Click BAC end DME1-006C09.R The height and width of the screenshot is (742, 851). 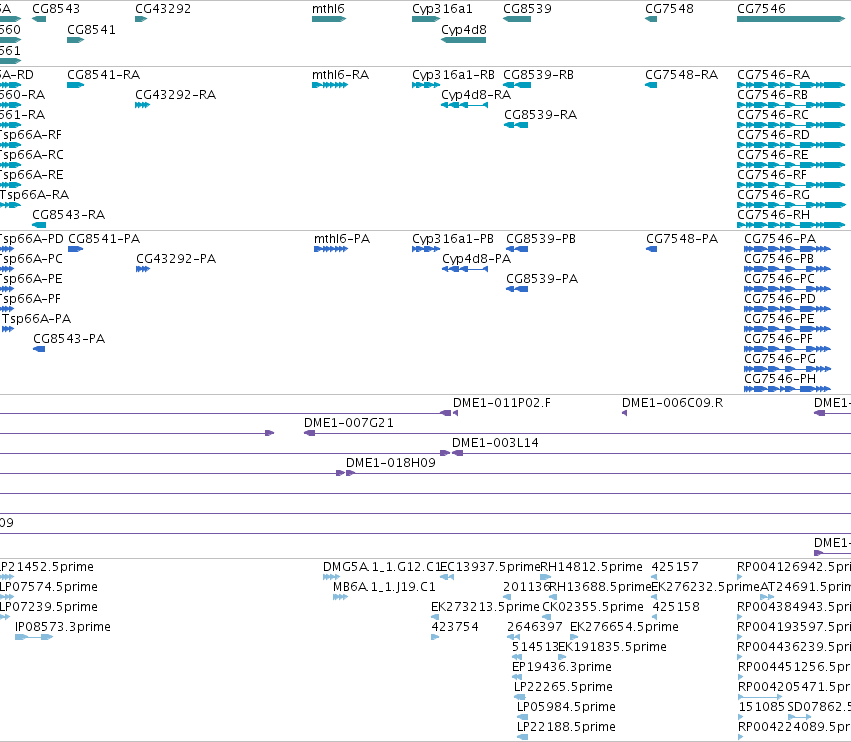(672, 403)
